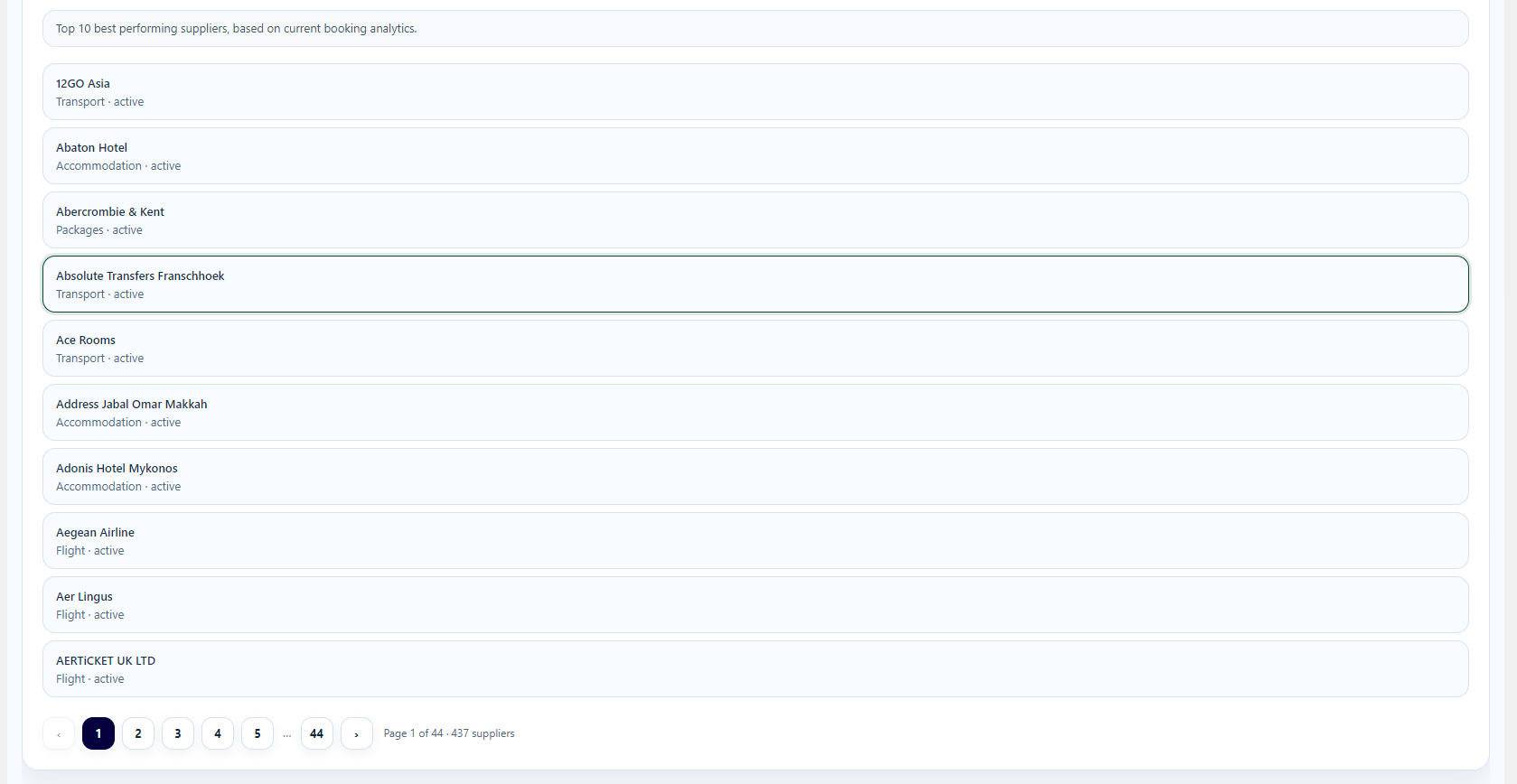Jump to page 3 in pagination
Viewport: 1517px width, 784px height.
tap(178, 733)
